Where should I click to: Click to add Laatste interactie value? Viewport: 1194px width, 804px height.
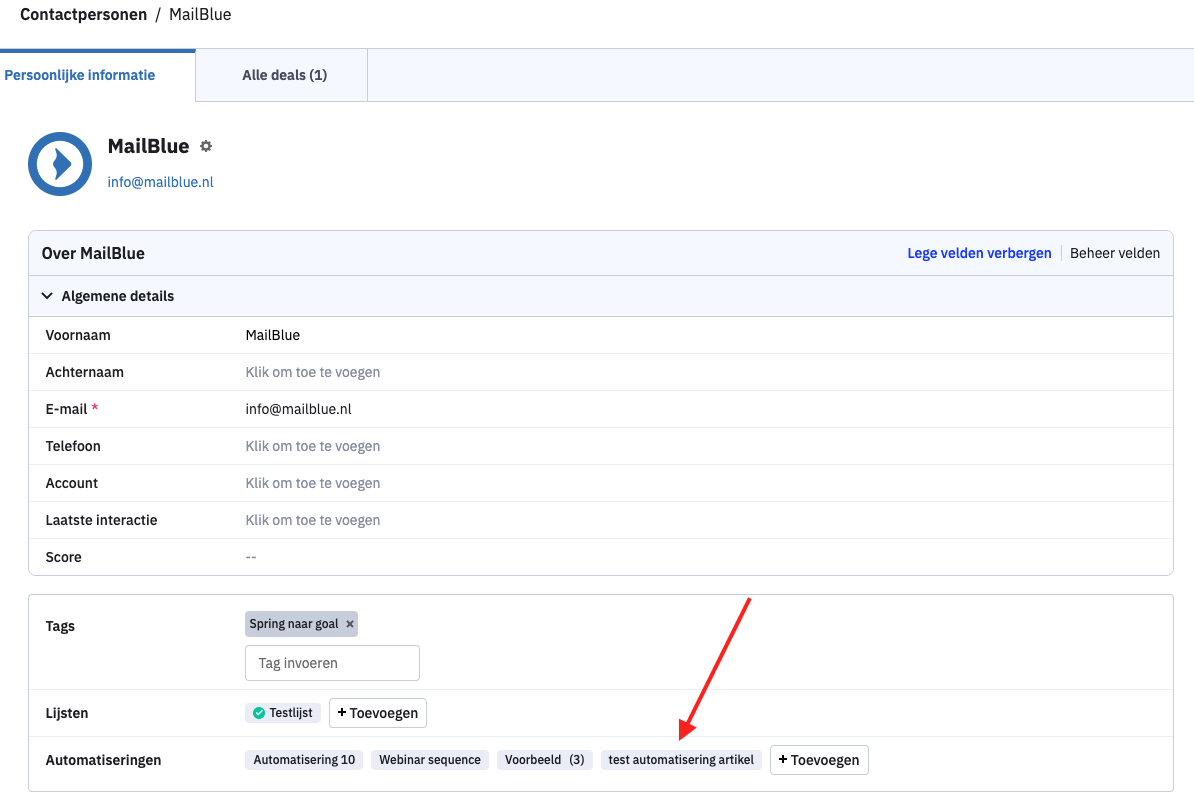[313, 521]
